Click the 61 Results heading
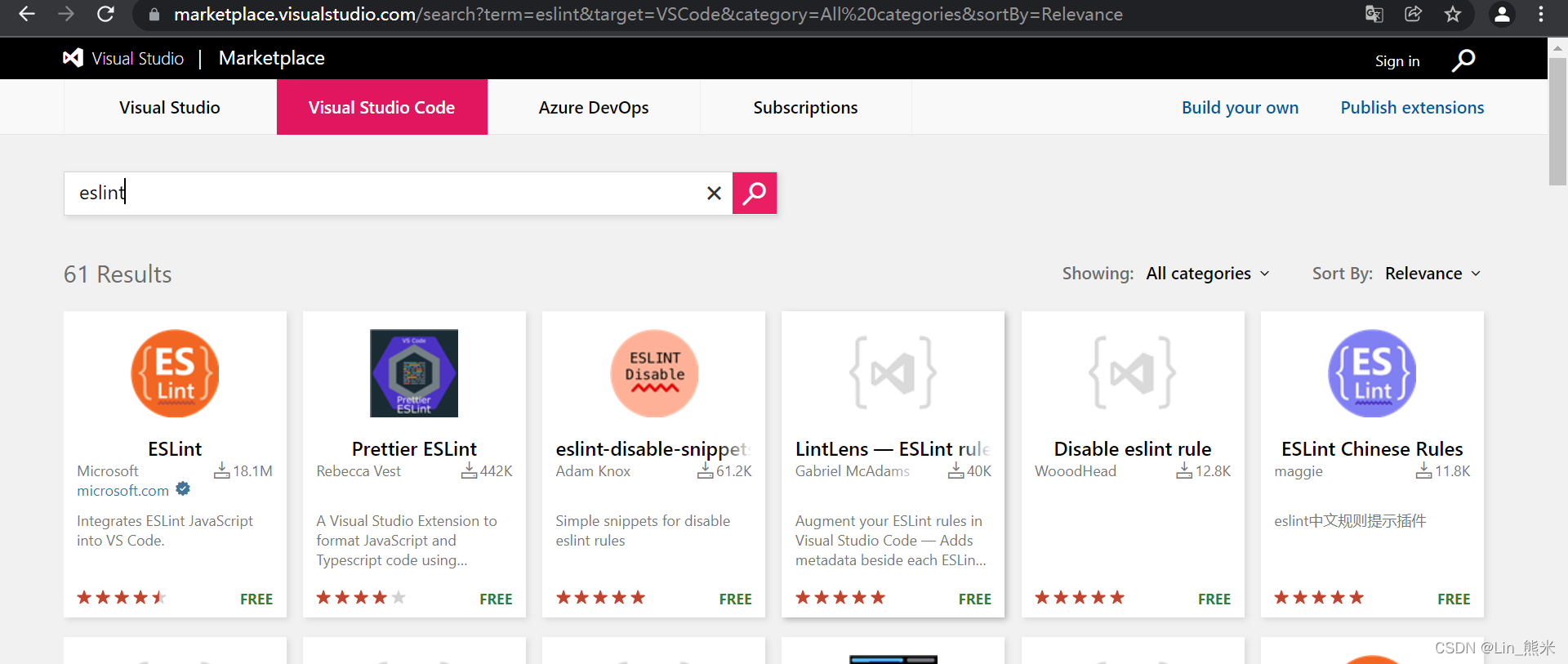 pos(118,274)
